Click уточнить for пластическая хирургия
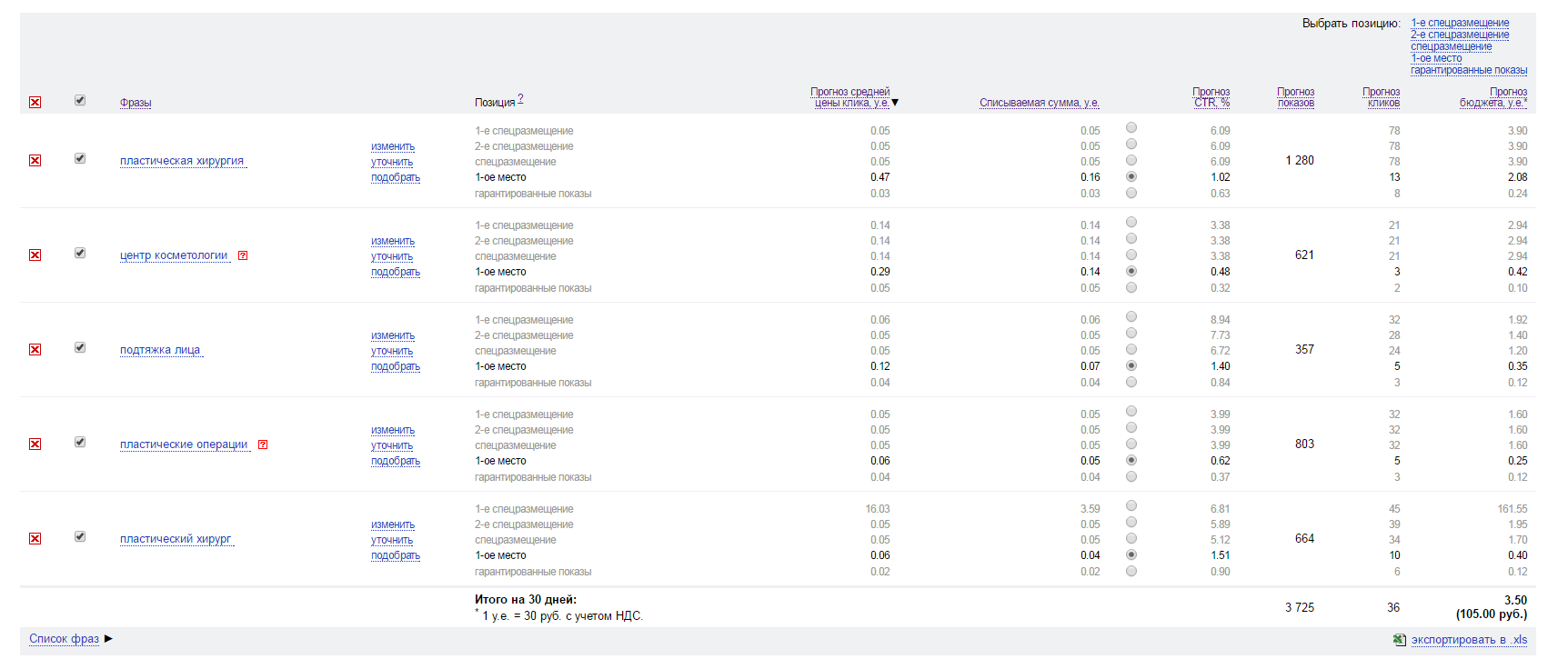The image size is (1568, 669). tap(392, 162)
